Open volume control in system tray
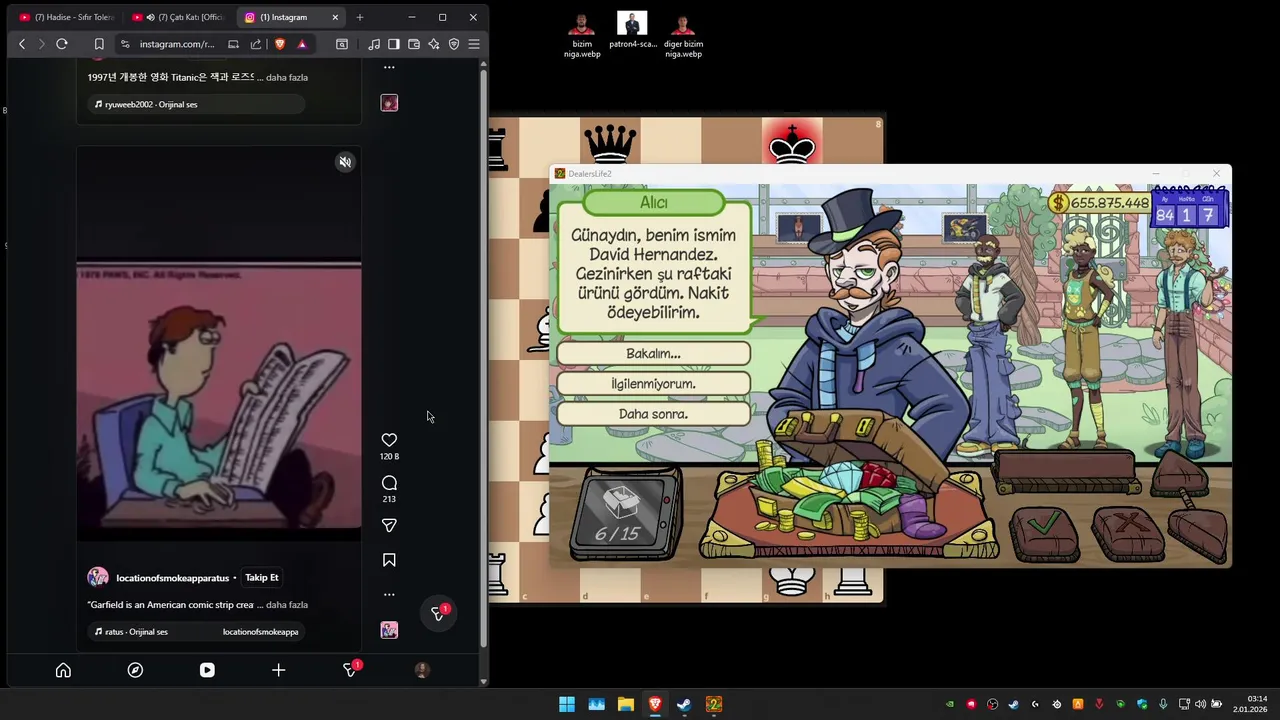 point(1200,704)
